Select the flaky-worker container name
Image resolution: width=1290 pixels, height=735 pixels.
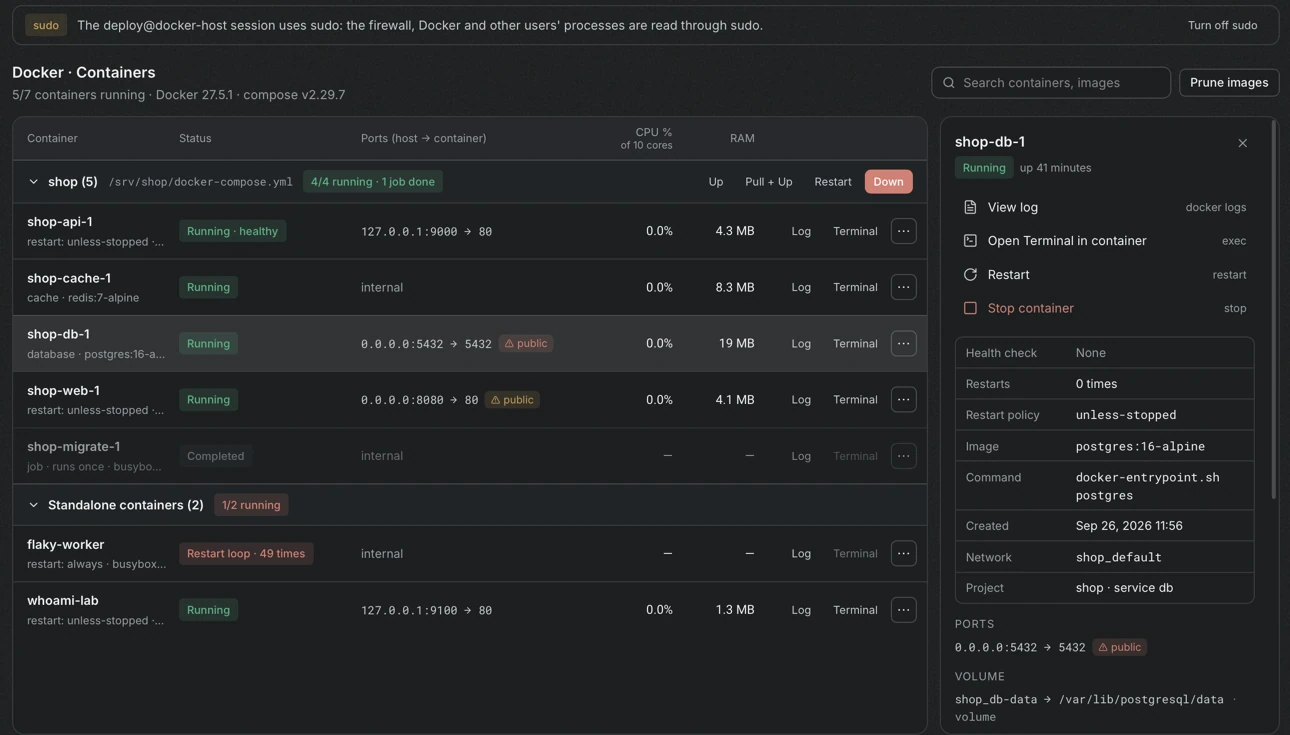tap(65, 545)
